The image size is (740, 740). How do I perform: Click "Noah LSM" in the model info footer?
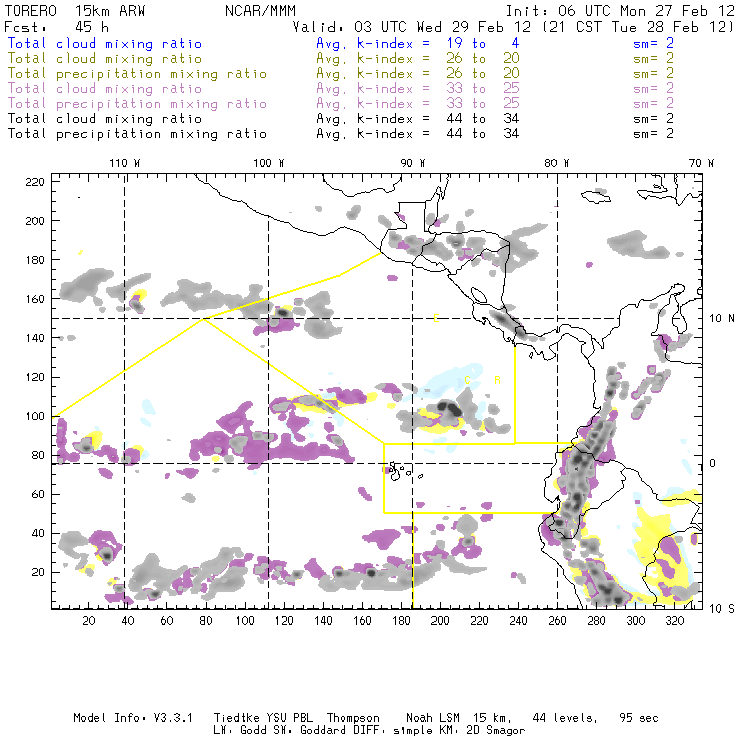click(433, 718)
